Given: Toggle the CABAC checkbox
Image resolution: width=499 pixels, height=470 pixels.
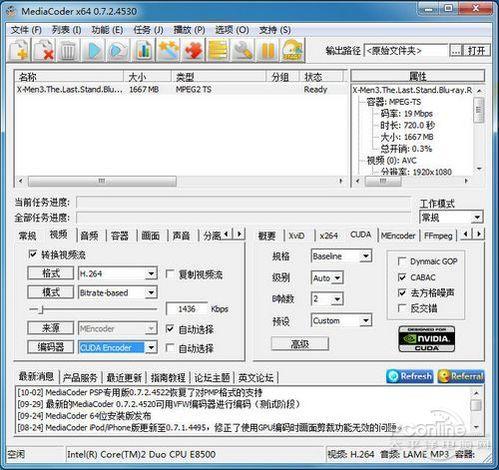Looking at the screenshot, I should coord(402,277).
